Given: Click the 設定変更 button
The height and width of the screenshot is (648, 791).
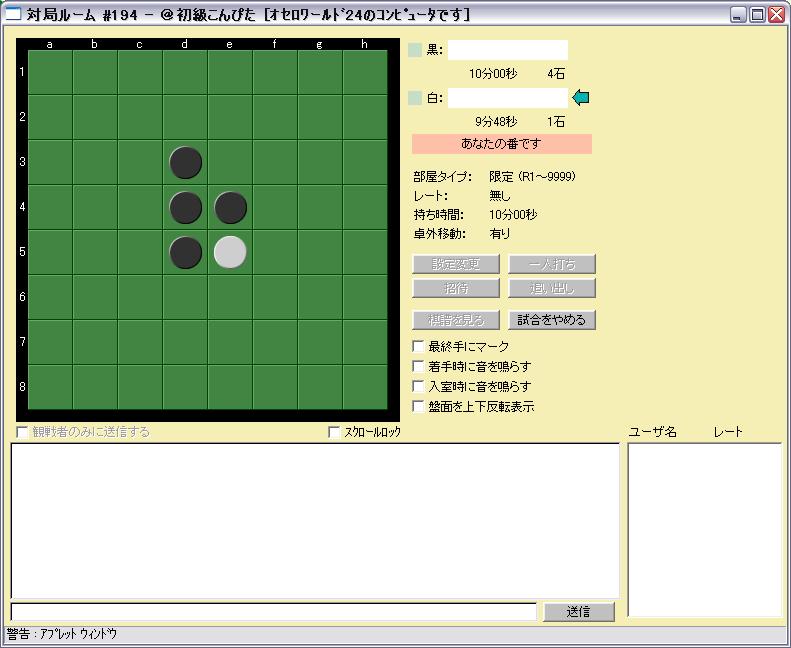Looking at the screenshot, I should click(x=455, y=264).
